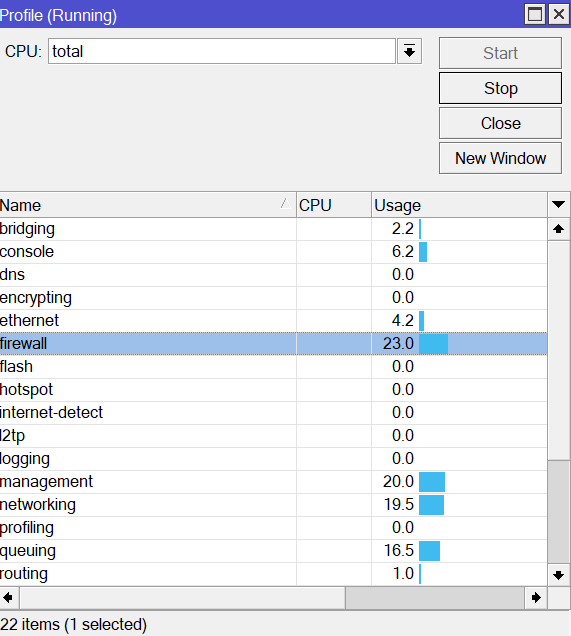Click the horizontal scrollbar left arrow

[8, 597]
